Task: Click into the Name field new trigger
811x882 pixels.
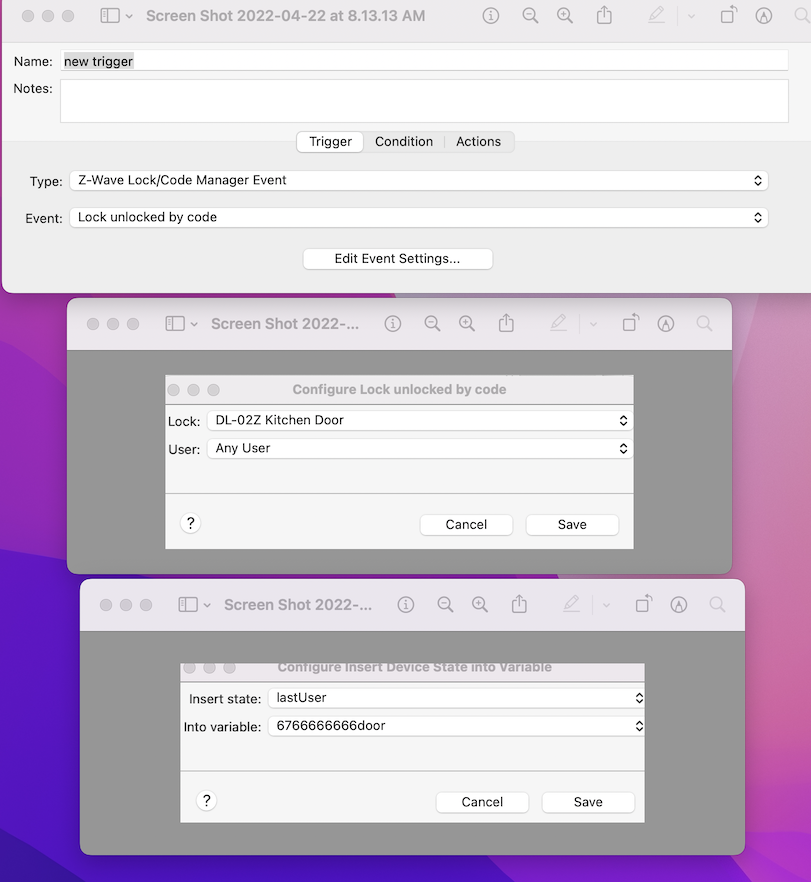Action: tap(424, 61)
